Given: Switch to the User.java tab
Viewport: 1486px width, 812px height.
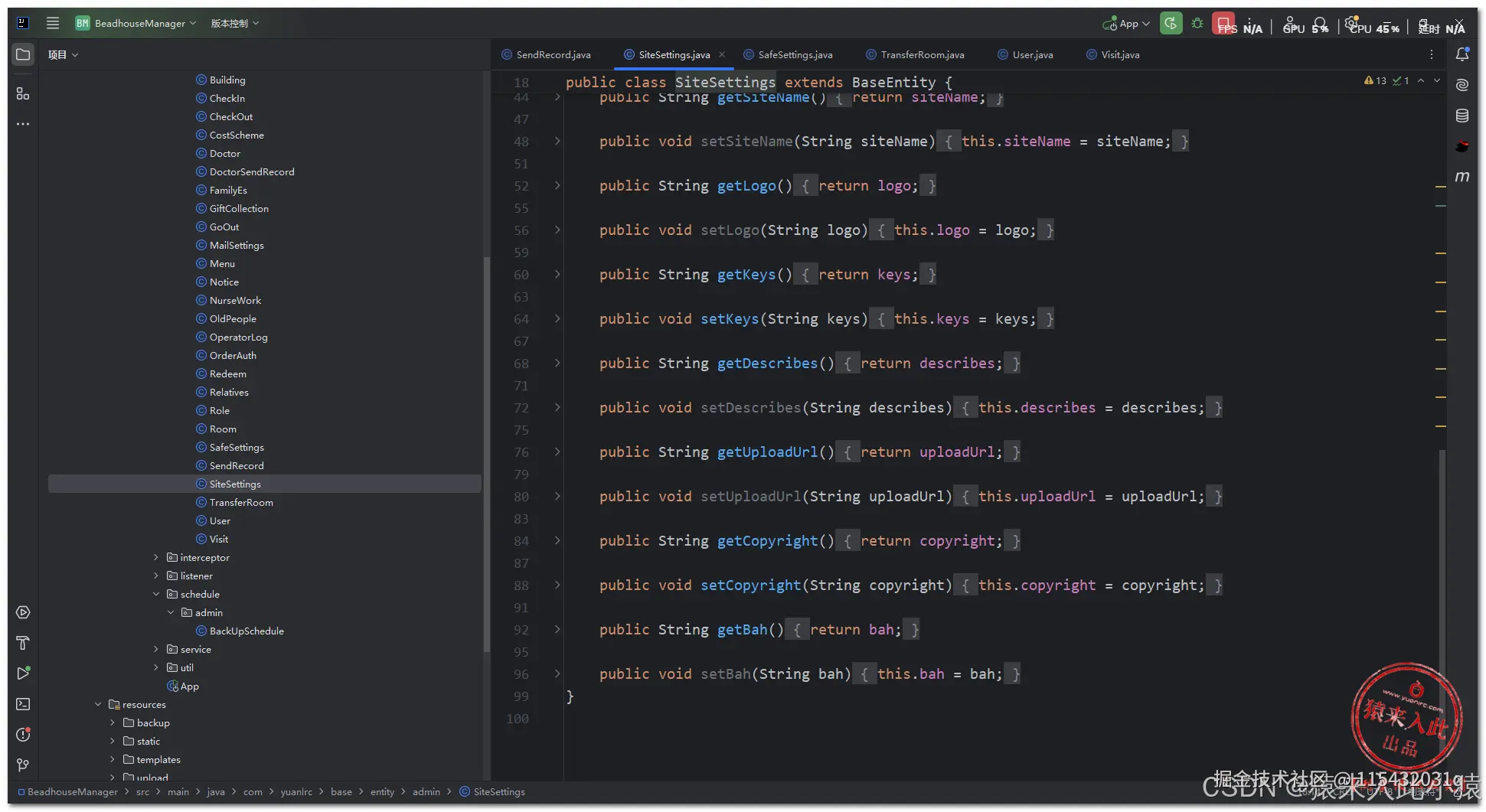Looking at the screenshot, I should pos(1026,54).
